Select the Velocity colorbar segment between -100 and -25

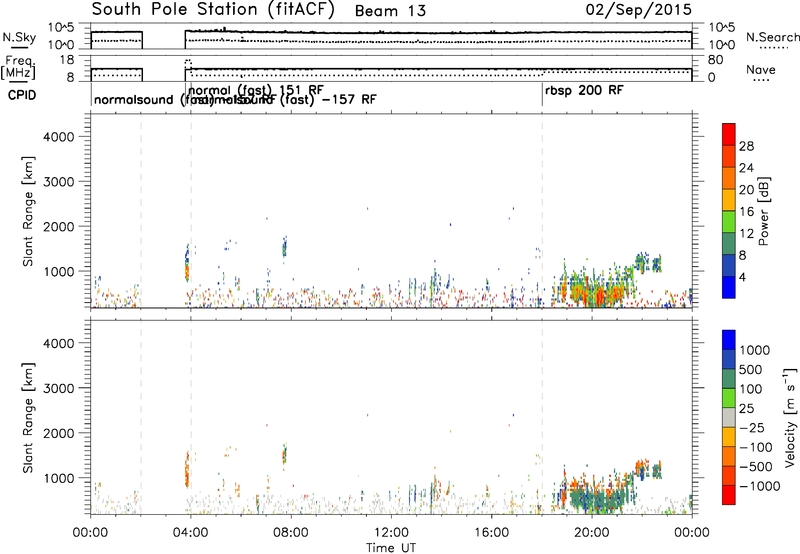click(x=729, y=437)
